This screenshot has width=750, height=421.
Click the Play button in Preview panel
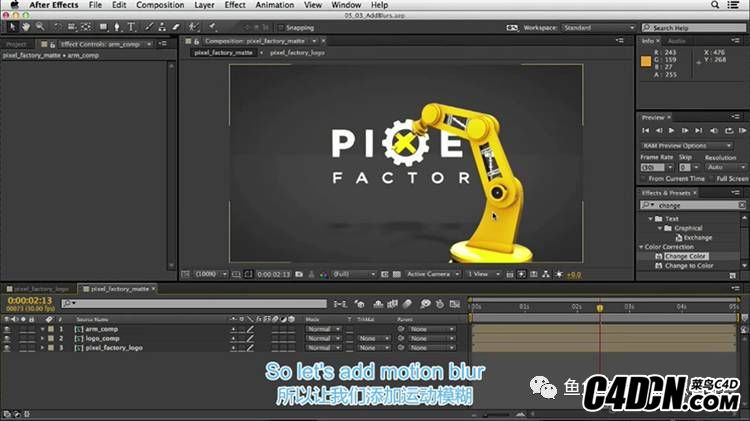[x=672, y=130]
